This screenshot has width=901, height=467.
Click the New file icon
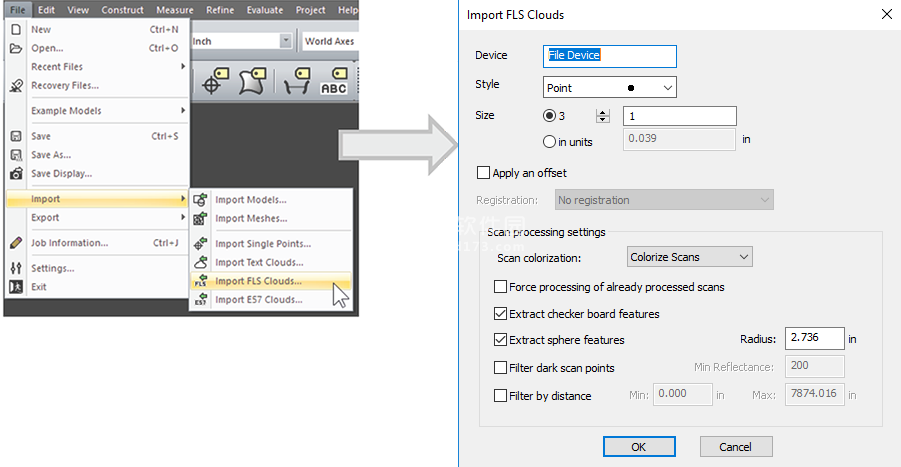(x=16, y=29)
